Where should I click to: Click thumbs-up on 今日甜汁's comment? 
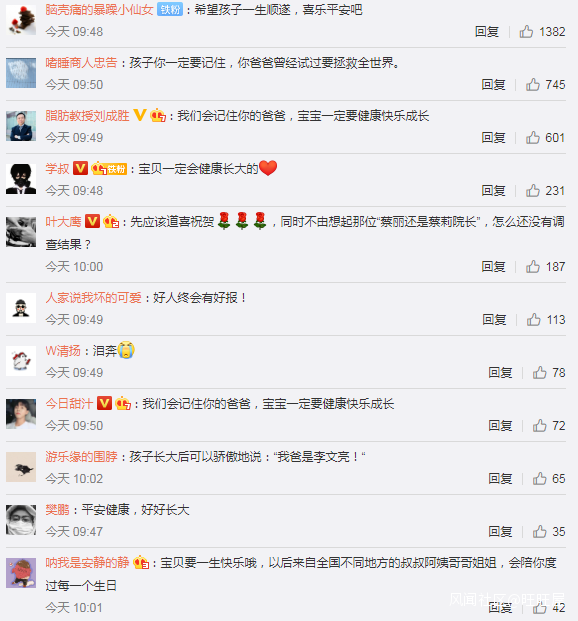(540, 426)
